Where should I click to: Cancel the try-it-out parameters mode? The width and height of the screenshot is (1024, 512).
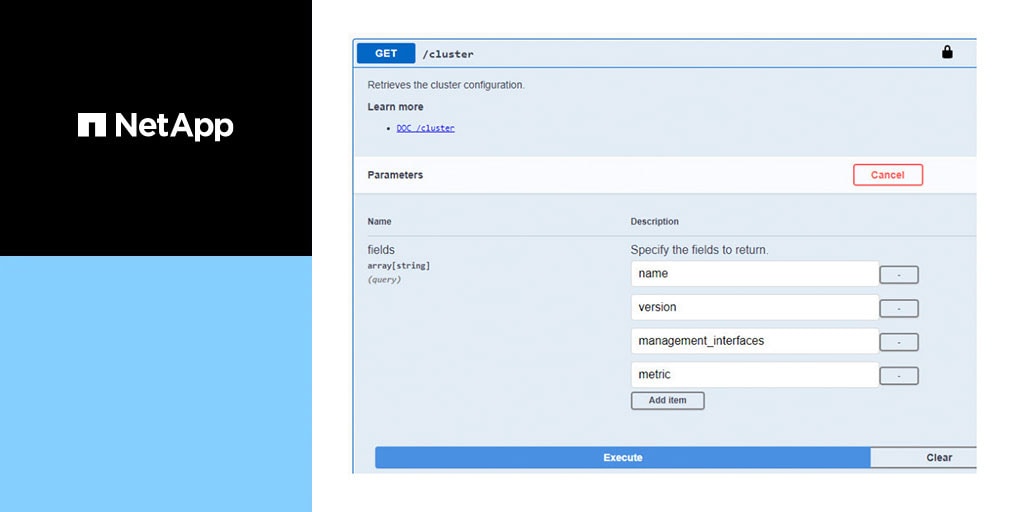pyautogui.click(x=887, y=175)
